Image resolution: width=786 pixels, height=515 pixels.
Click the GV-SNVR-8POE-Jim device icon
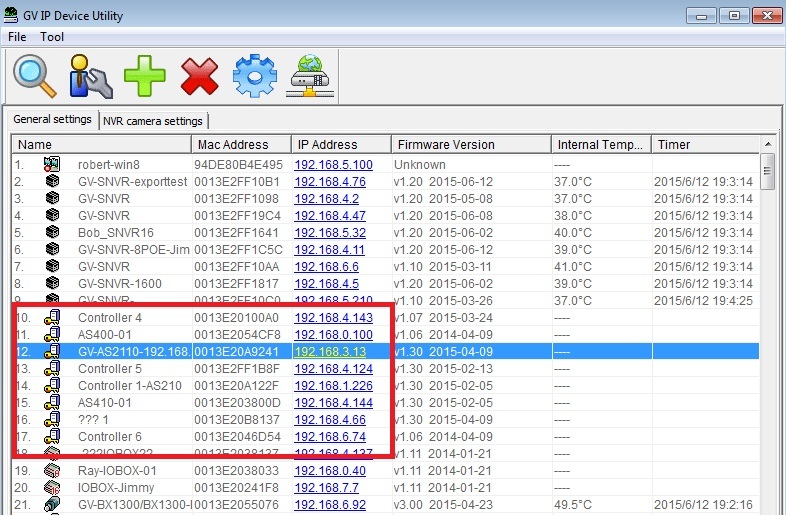pos(52,250)
